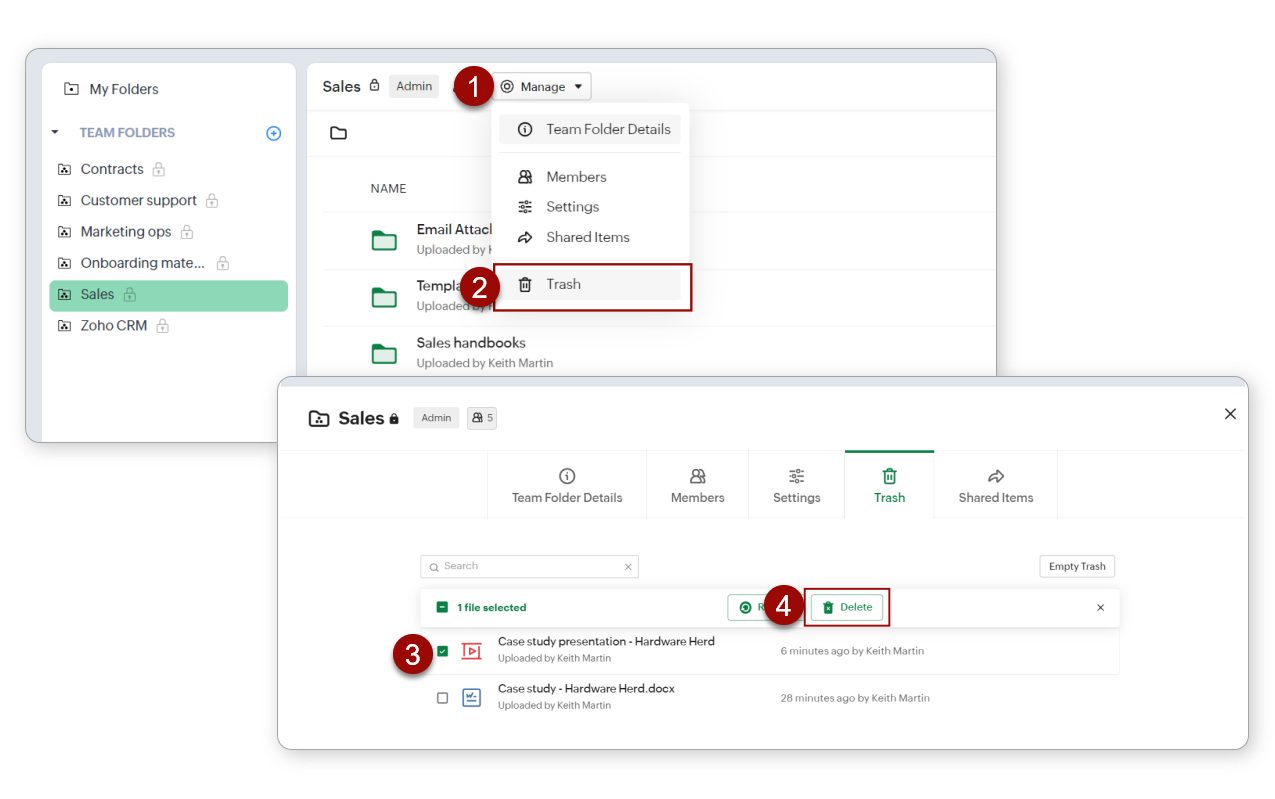Switch to the Settings tab
Screen dimensions: 1275x799
tap(796, 485)
